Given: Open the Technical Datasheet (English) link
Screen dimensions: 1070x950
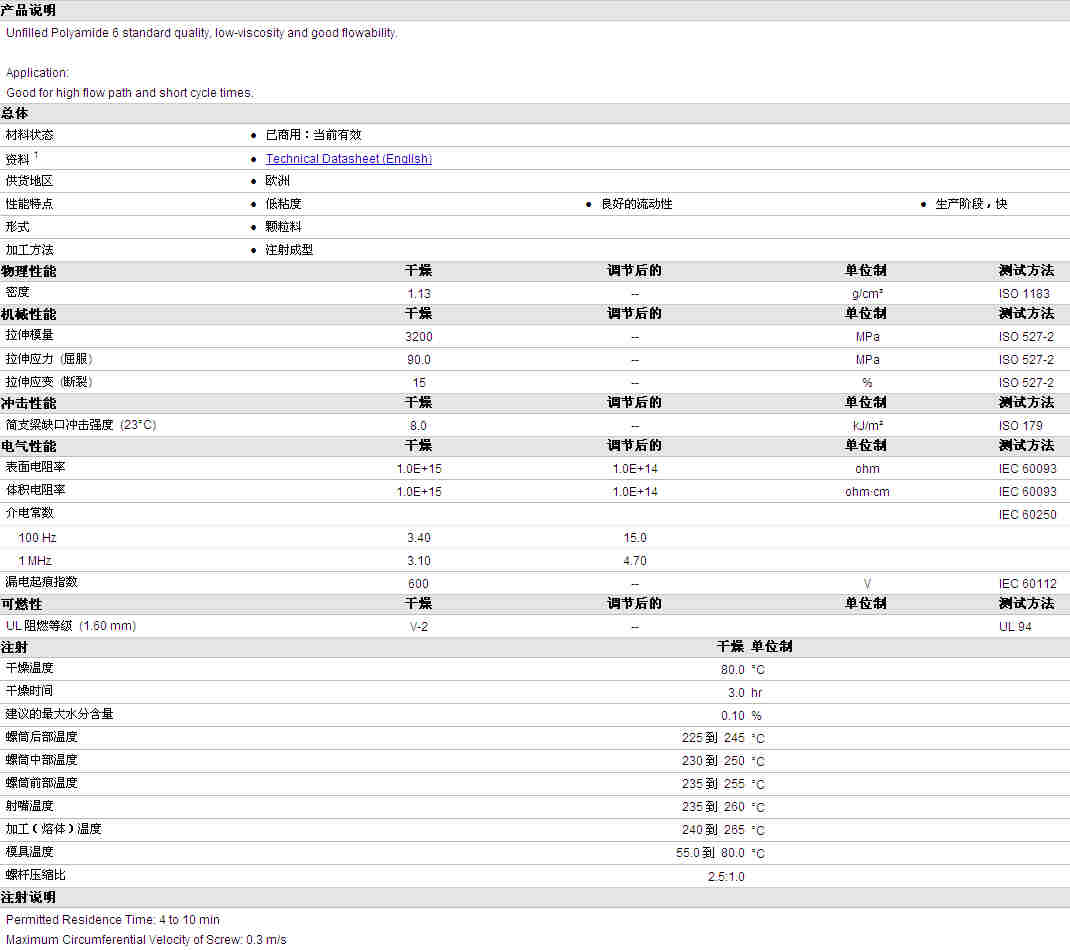Looking at the screenshot, I should tap(348, 159).
